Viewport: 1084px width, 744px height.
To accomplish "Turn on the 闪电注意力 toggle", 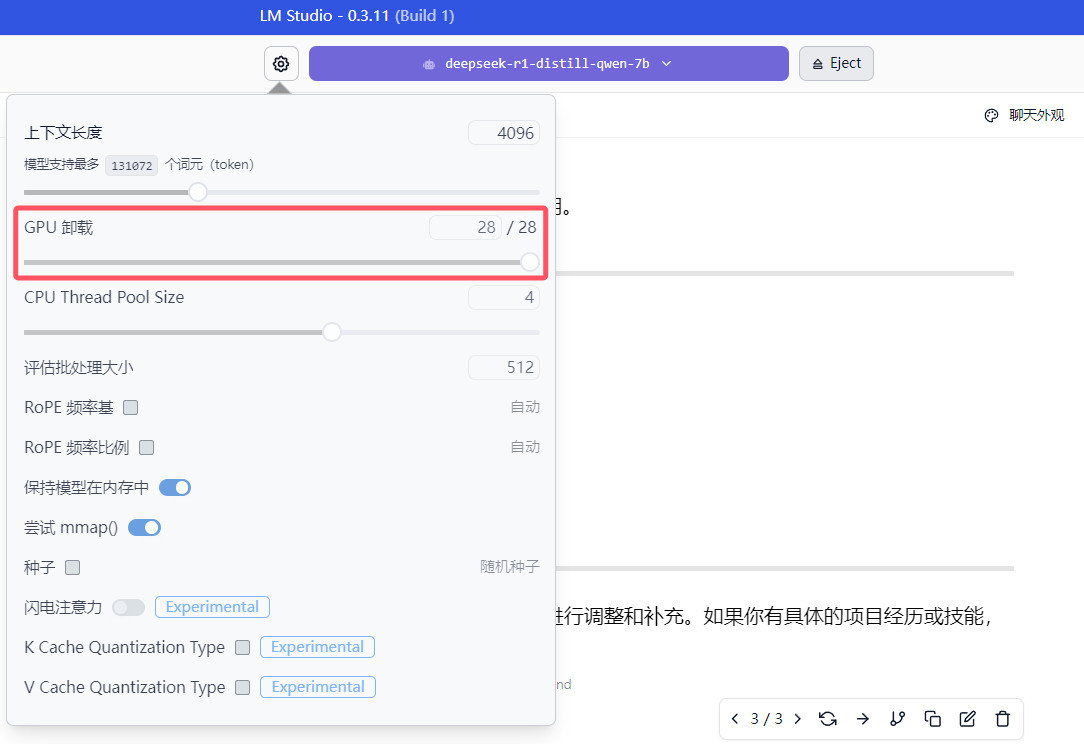I will (x=129, y=607).
